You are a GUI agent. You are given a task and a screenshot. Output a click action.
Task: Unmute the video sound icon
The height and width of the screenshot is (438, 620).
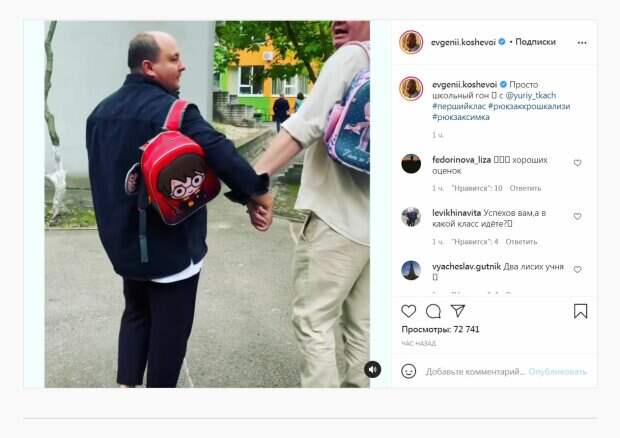(x=372, y=370)
